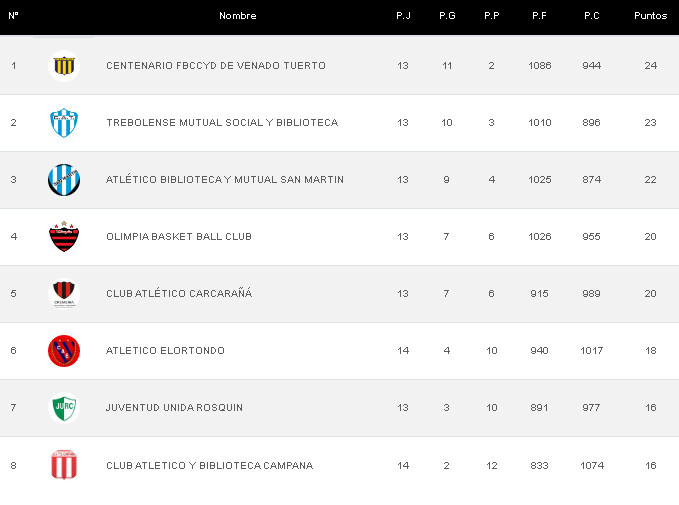Select Atlético Biblioteca y Mutual San Martin

pyautogui.click(x=225, y=180)
